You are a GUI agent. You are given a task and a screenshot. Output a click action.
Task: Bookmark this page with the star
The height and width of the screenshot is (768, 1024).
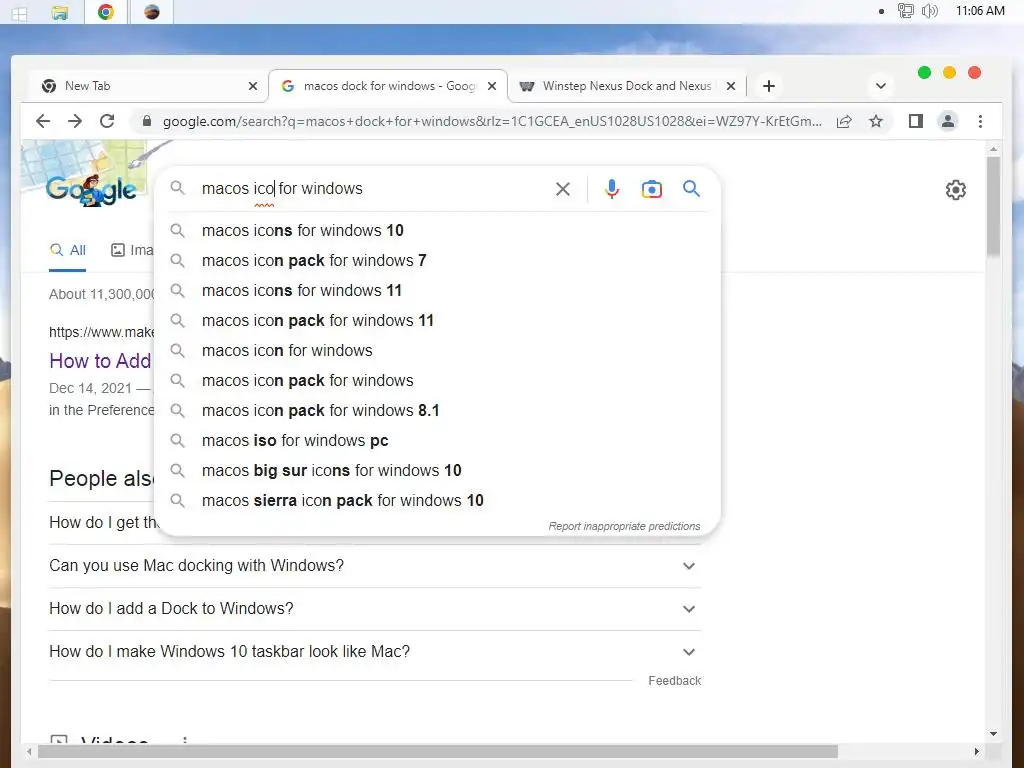pyautogui.click(x=876, y=121)
